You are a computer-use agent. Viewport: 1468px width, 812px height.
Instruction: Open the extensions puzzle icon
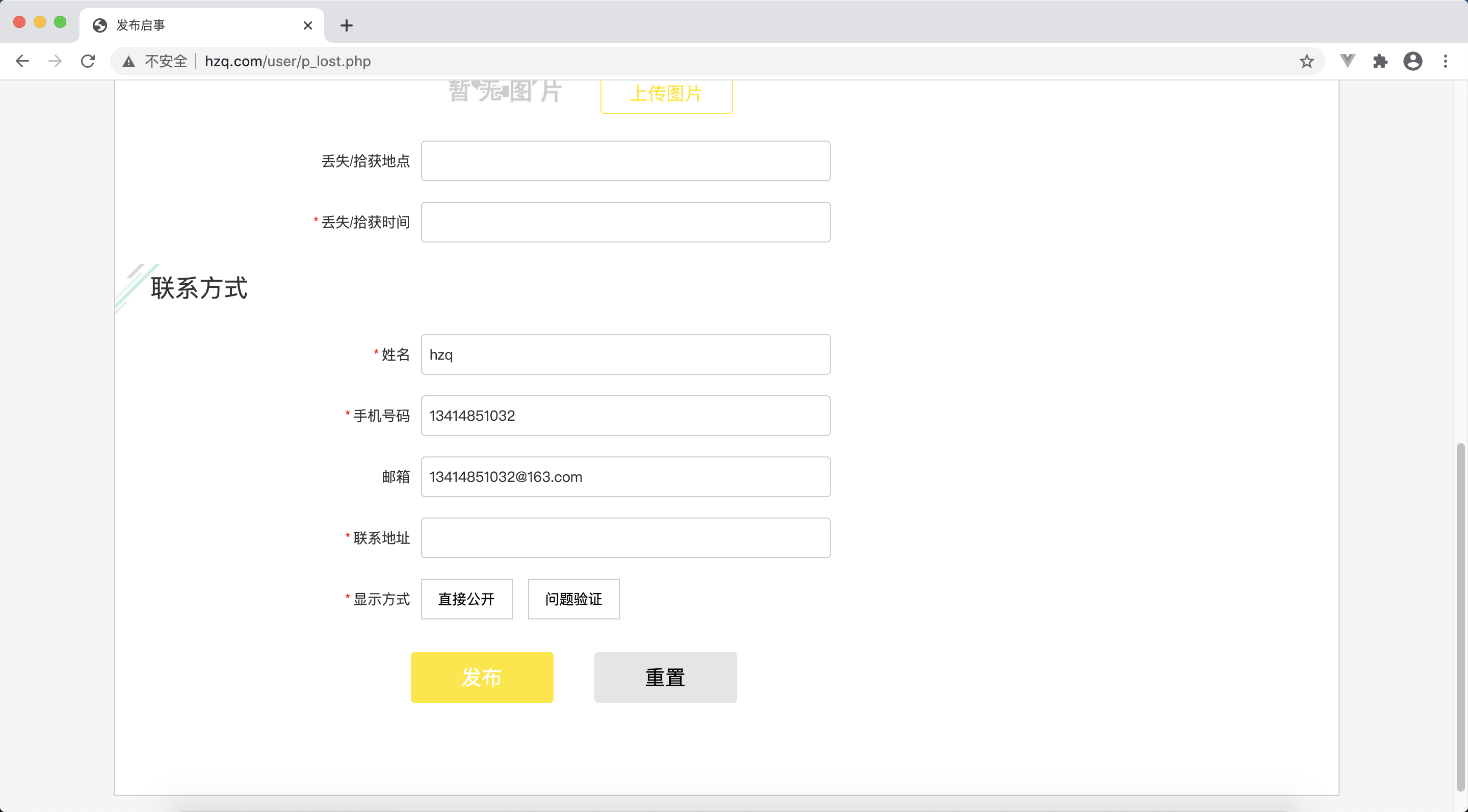1380,61
